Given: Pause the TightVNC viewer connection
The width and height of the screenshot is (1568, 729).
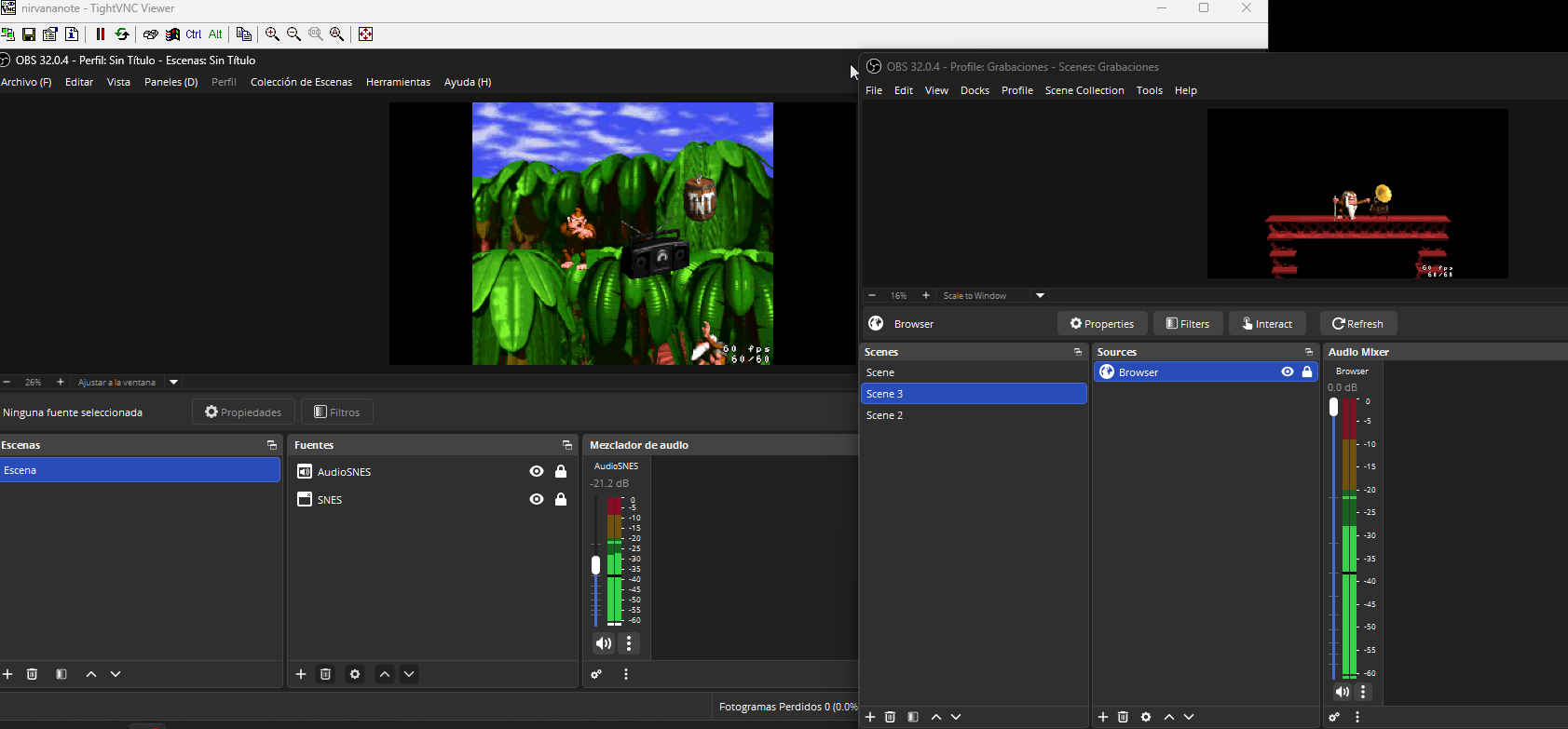Looking at the screenshot, I should (100, 34).
